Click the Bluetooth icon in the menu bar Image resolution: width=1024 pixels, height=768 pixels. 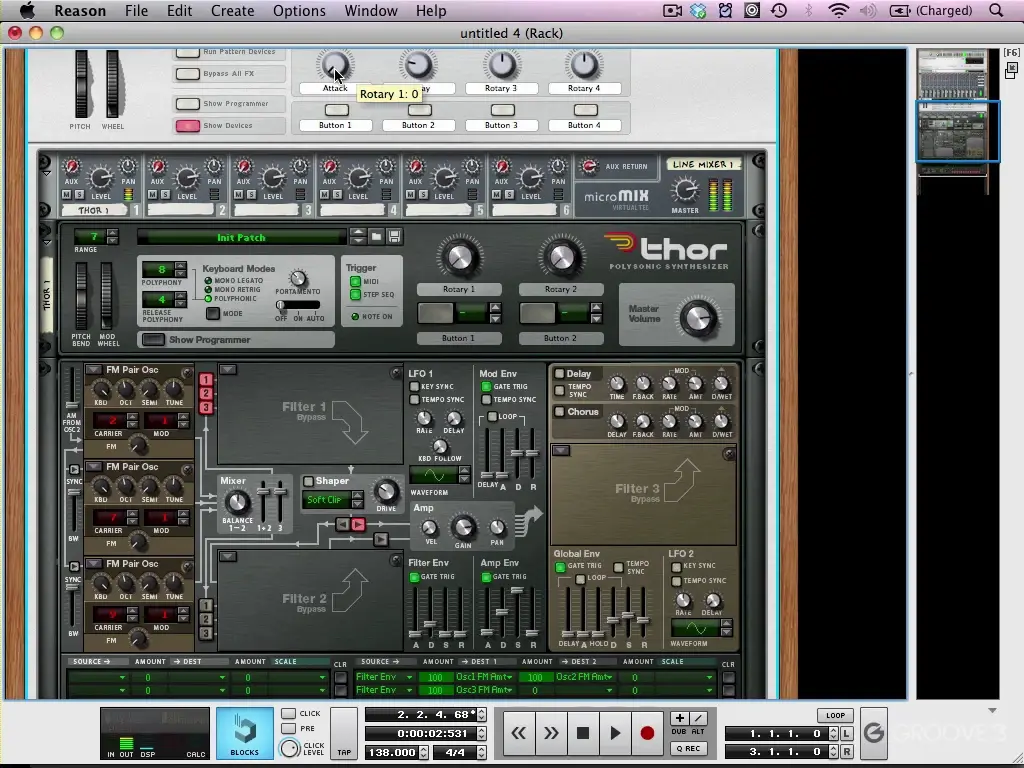click(x=808, y=10)
